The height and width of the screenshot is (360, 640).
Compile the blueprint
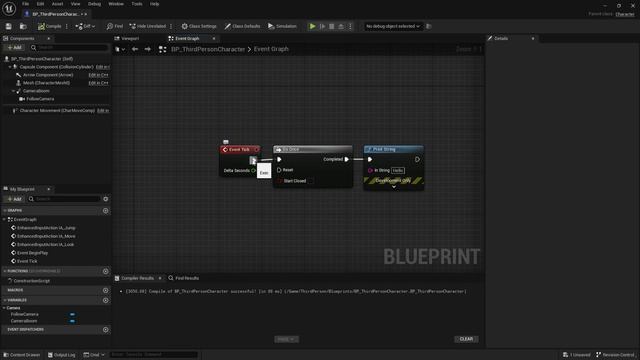[49, 26]
